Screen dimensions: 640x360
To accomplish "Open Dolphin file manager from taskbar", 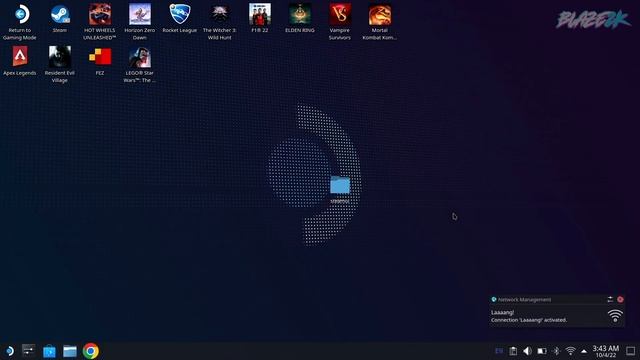I will coord(70,351).
